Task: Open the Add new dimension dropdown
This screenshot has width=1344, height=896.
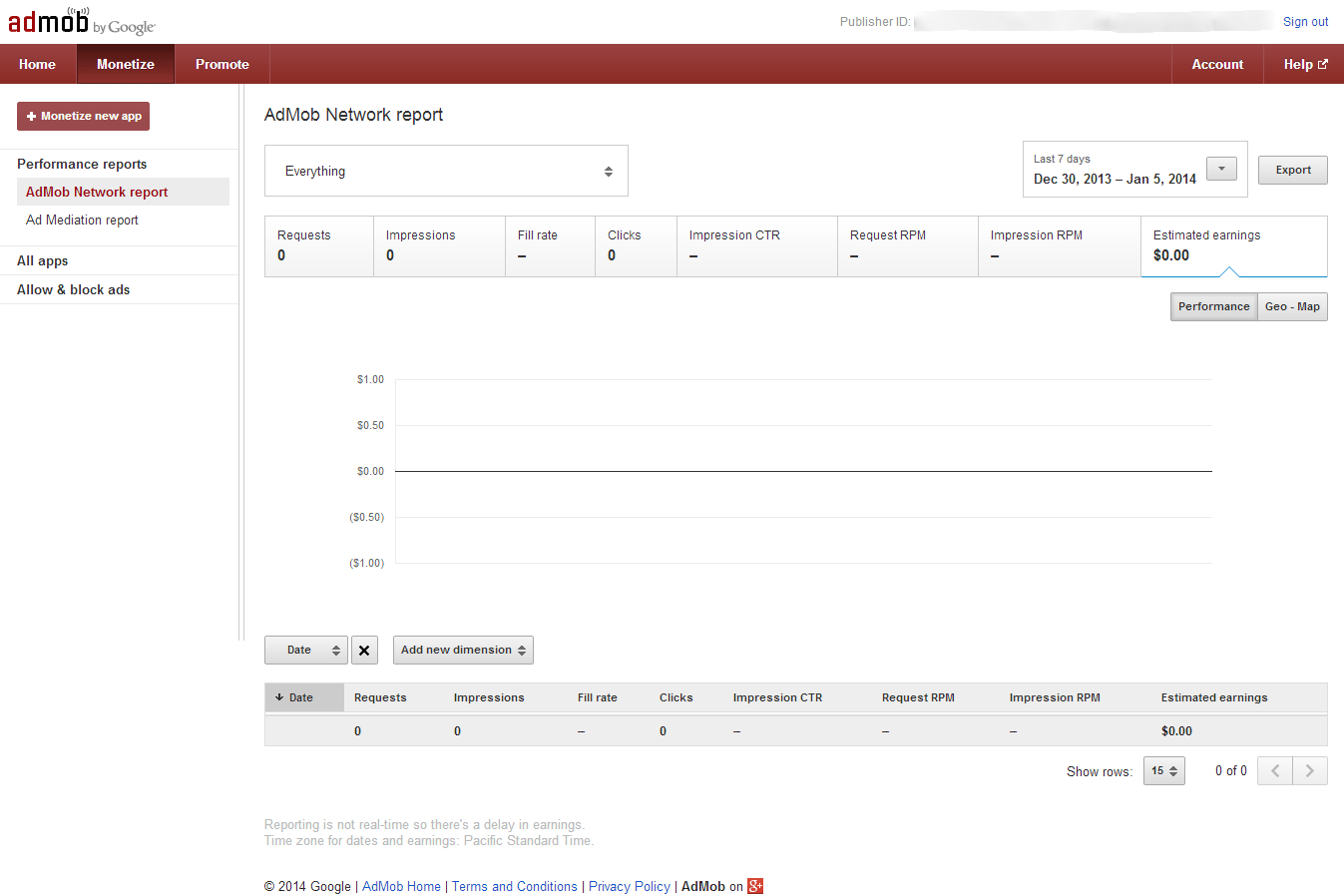Action: (x=463, y=651)
